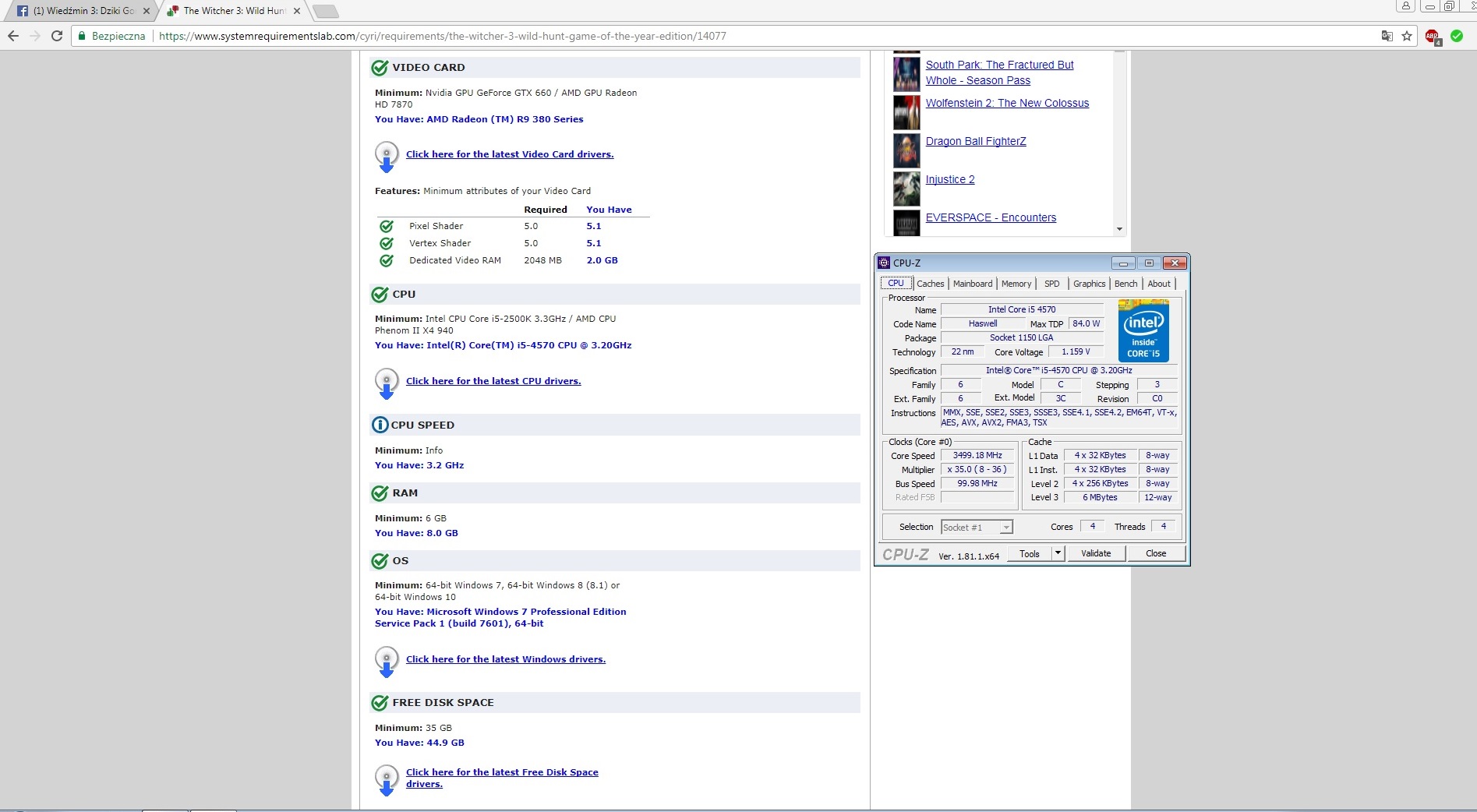Open the Bench tab in CPU-Z
Image resolution: width=1477 pixels, height=812 pixels.
point(1125,284)
